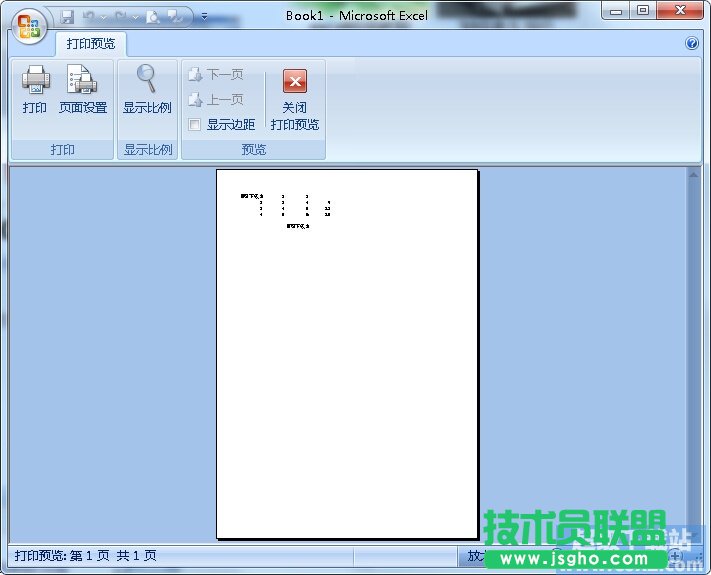Close print preview with the red X
Viewport: 711px width, 575px height.
pyautogui.click(x=294, y=82)
